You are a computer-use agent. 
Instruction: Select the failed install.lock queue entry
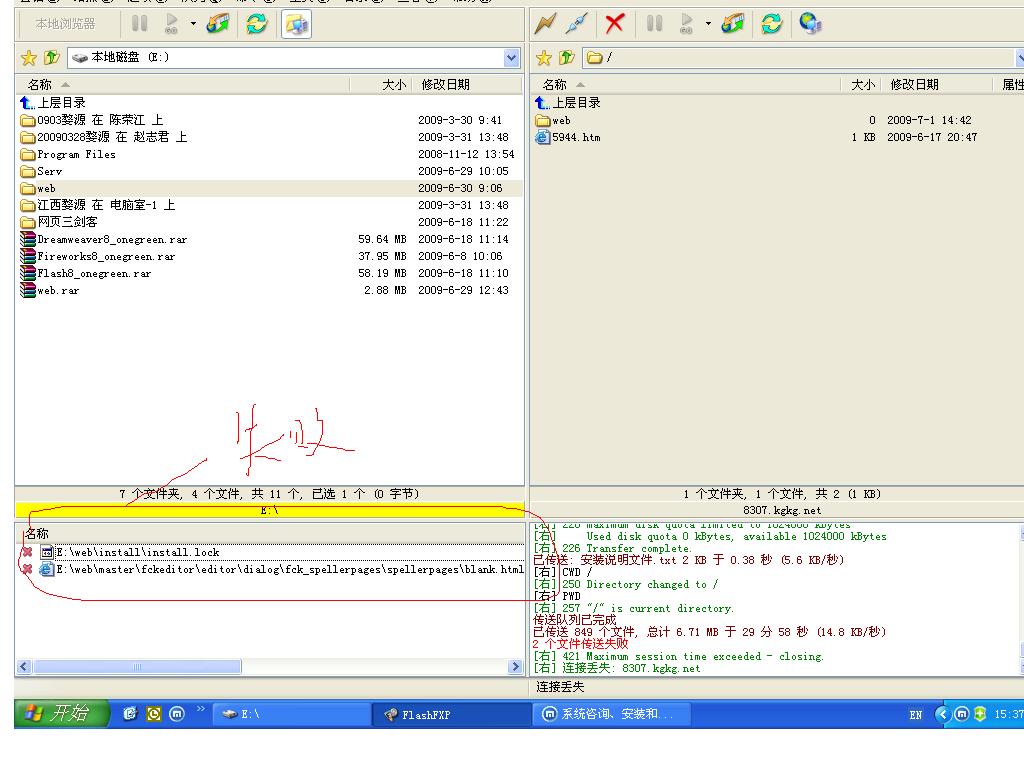[x=137, y=552]
